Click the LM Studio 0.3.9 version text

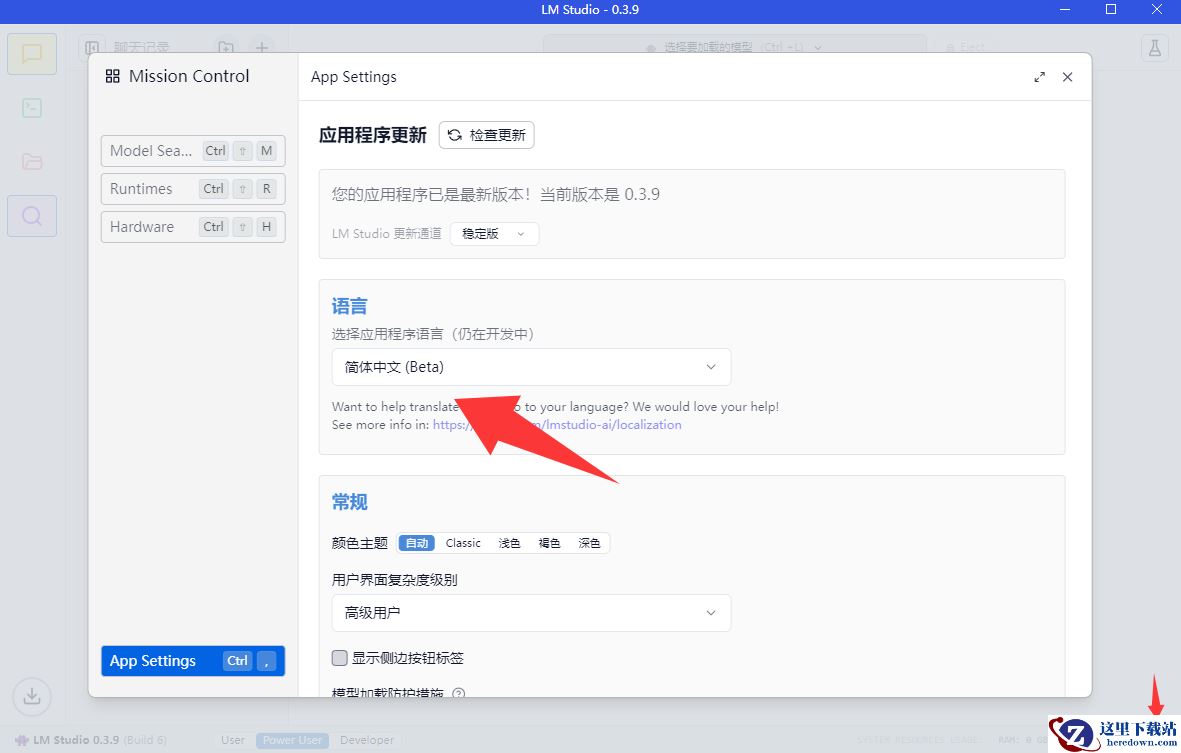(76, 740)
